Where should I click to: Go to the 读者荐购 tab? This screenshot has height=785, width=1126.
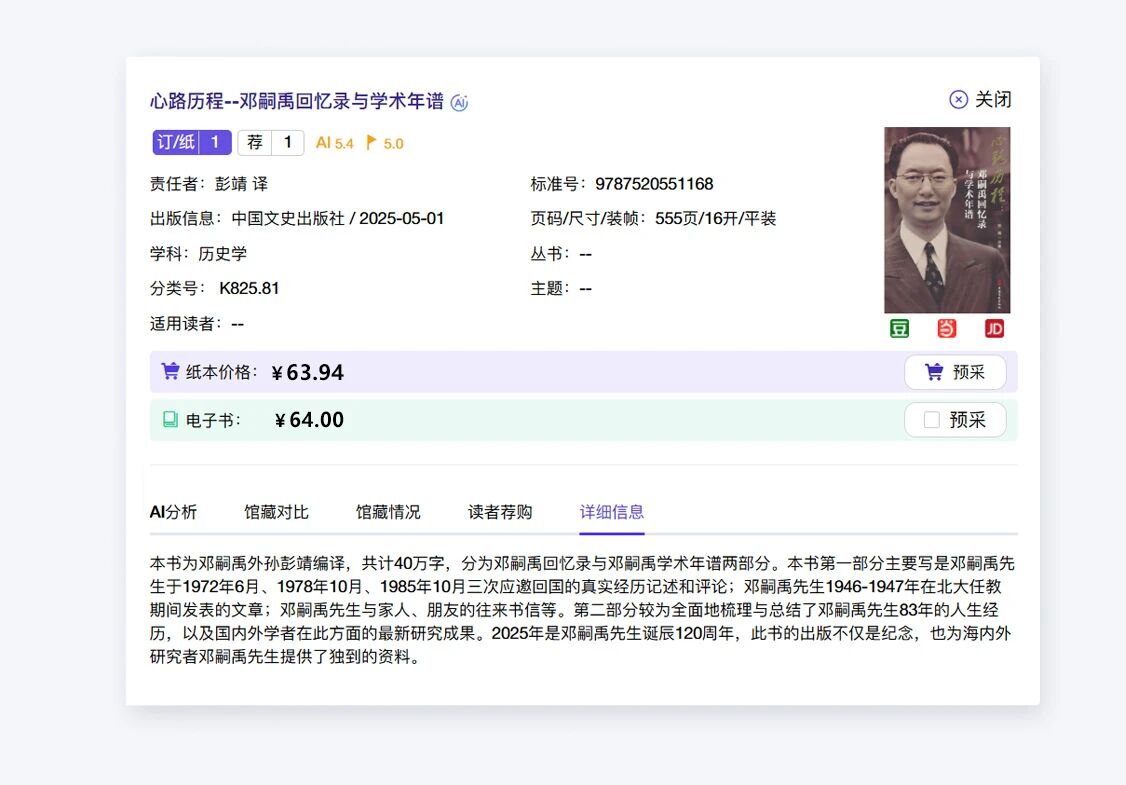click(500, 512)
